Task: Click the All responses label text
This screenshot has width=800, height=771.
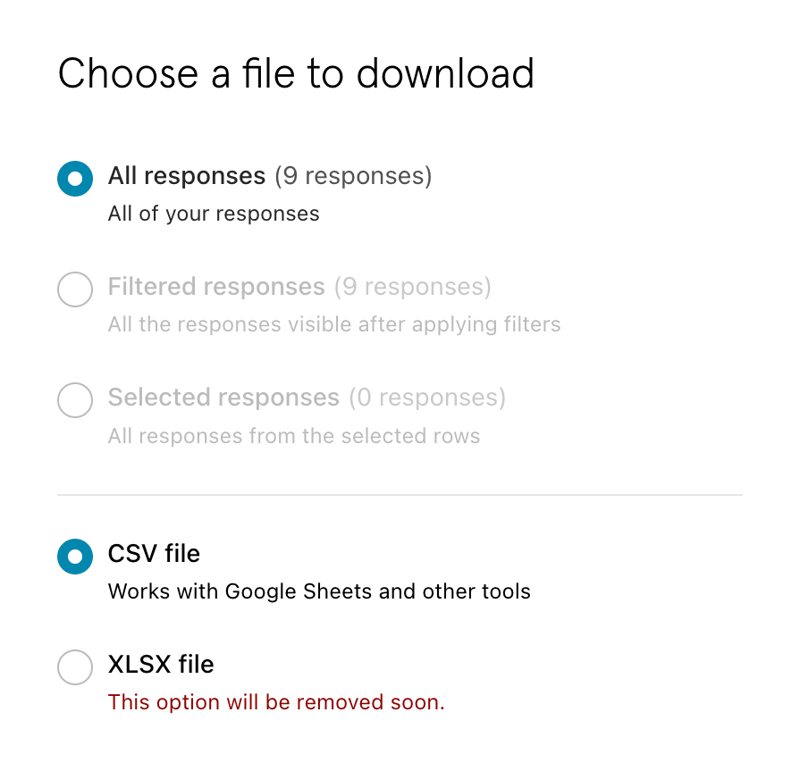Action: (x=186, y=175)
